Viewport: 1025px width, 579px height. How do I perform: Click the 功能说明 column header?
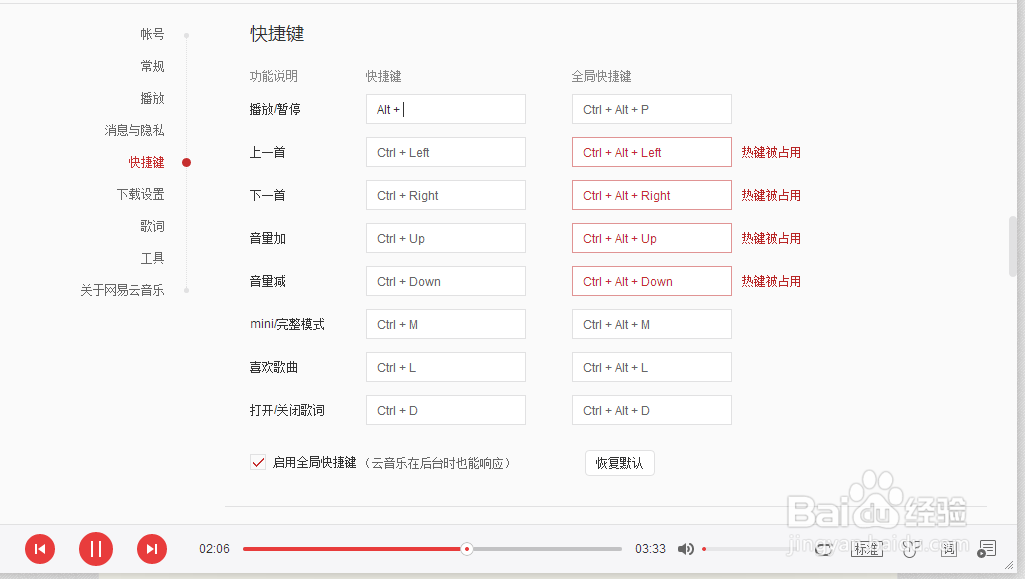click(274, 76)
